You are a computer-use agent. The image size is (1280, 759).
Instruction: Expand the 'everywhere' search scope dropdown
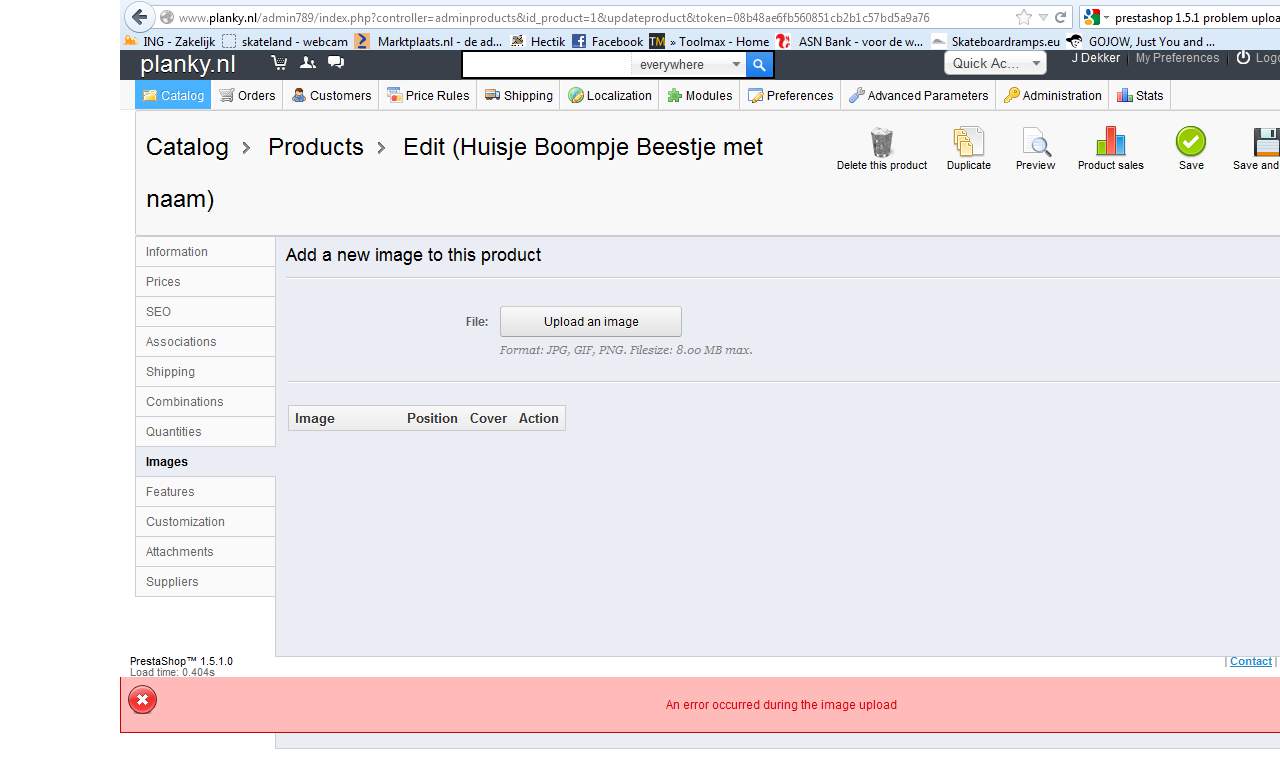[690, 65]
